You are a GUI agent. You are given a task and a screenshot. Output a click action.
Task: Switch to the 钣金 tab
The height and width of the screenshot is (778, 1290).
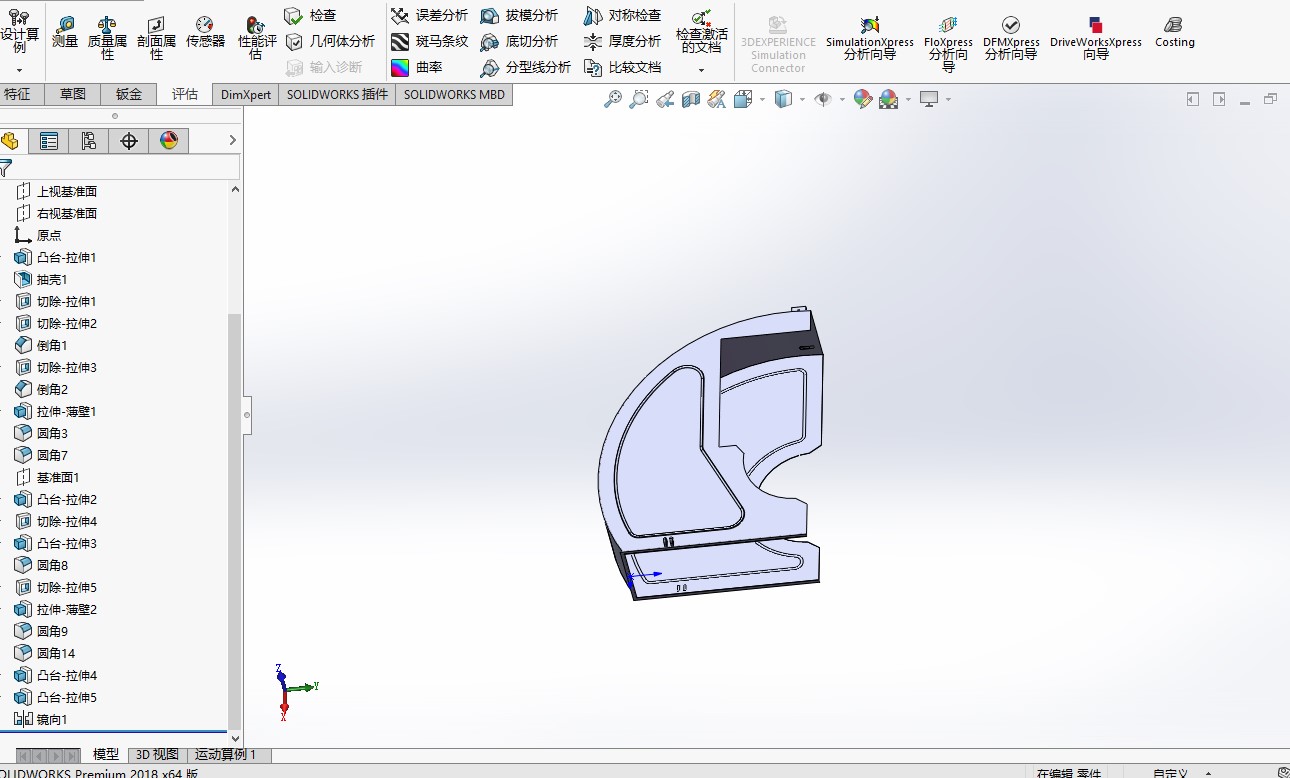click(129, 94)
